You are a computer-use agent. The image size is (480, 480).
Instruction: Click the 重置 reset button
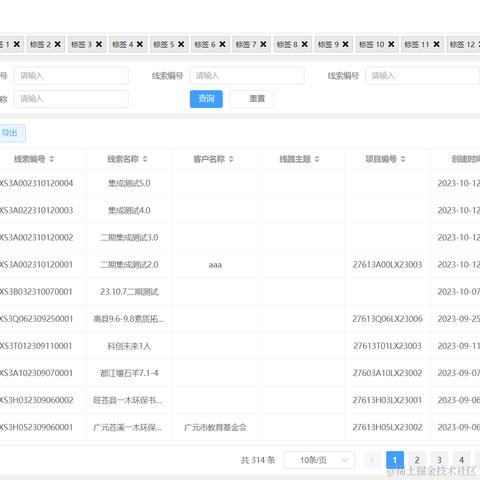point(252,99)
